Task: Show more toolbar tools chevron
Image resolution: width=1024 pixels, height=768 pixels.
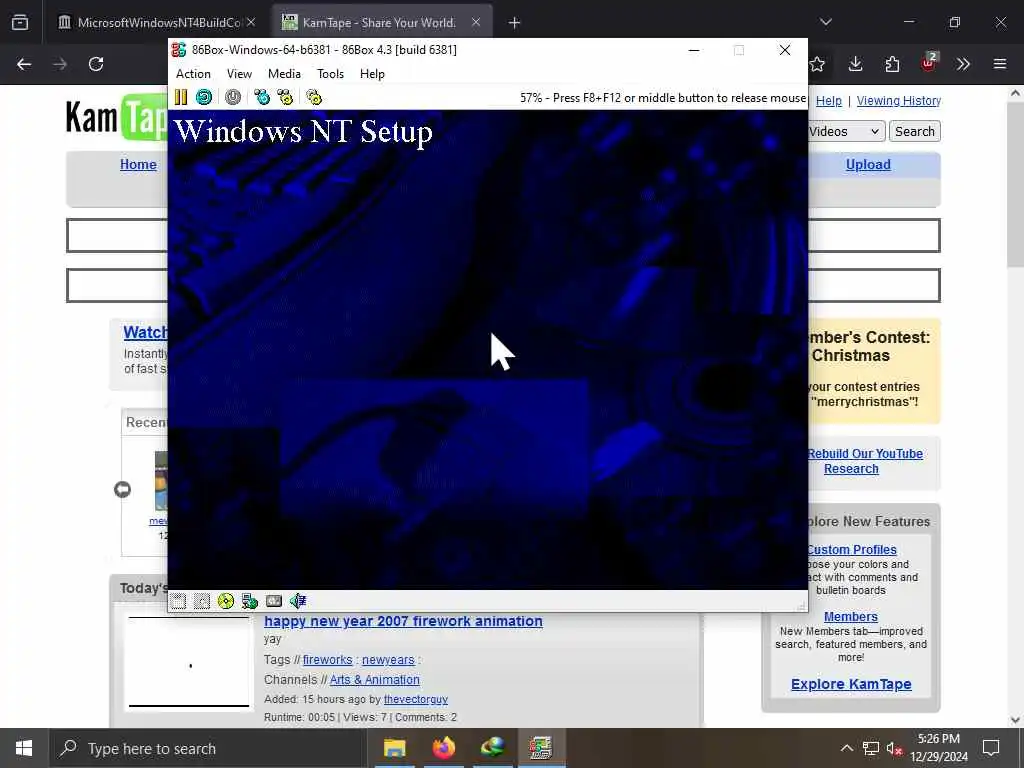Action: click(x=963, y=64)
